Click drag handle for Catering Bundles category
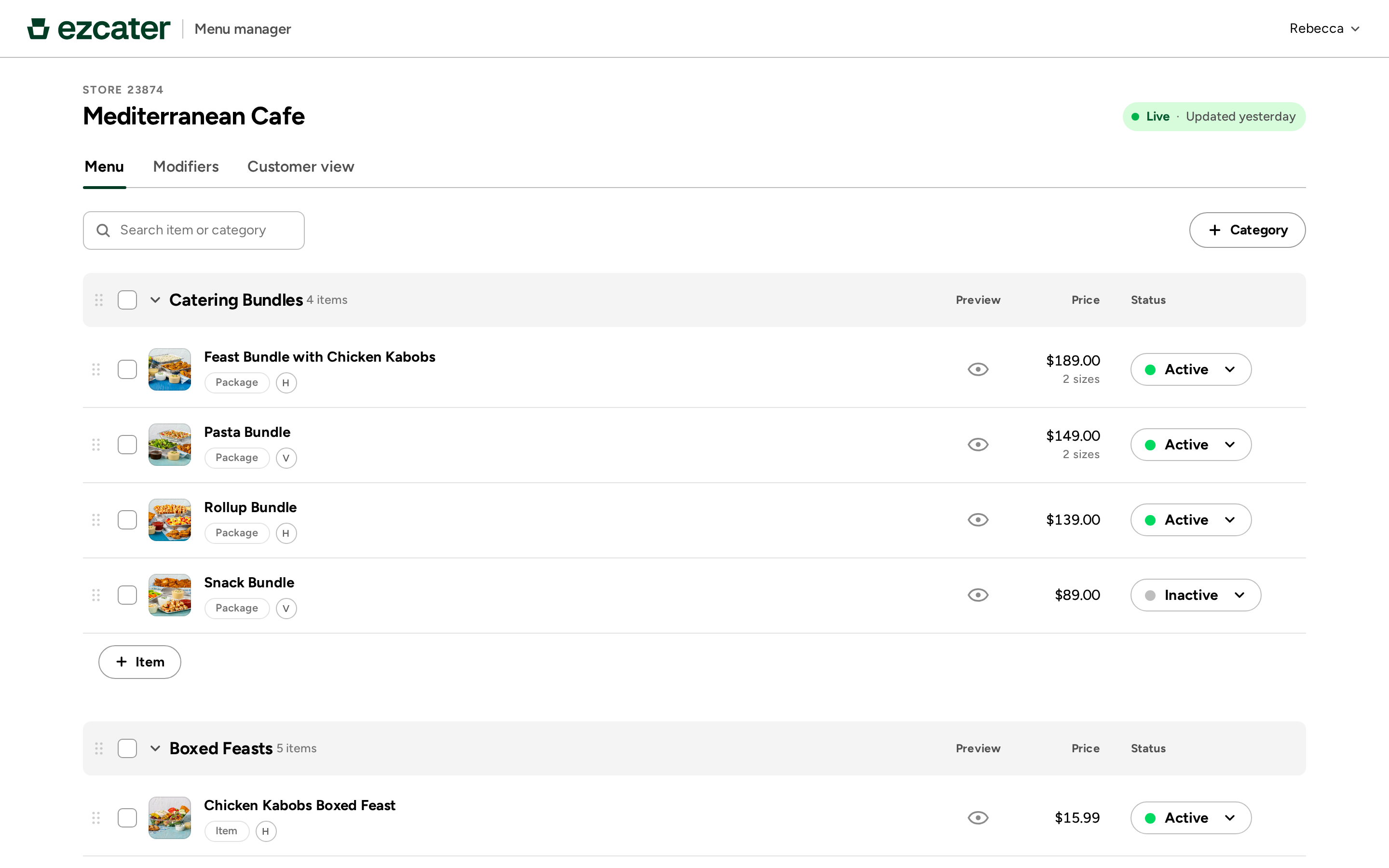 click(x=99, y=299)
